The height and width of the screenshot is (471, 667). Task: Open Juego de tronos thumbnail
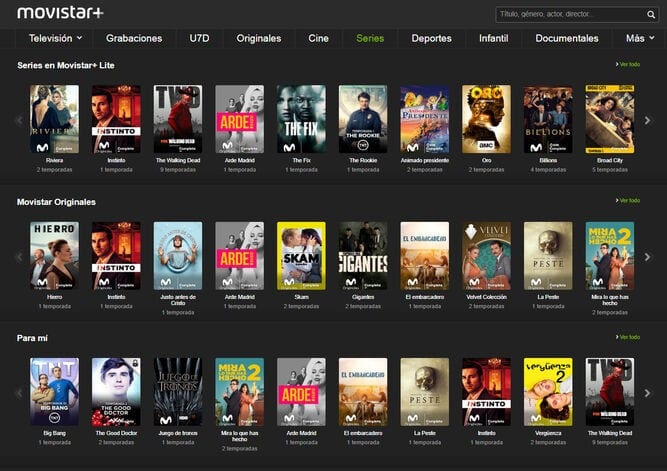pyautogui.click(x=178, y=391)
